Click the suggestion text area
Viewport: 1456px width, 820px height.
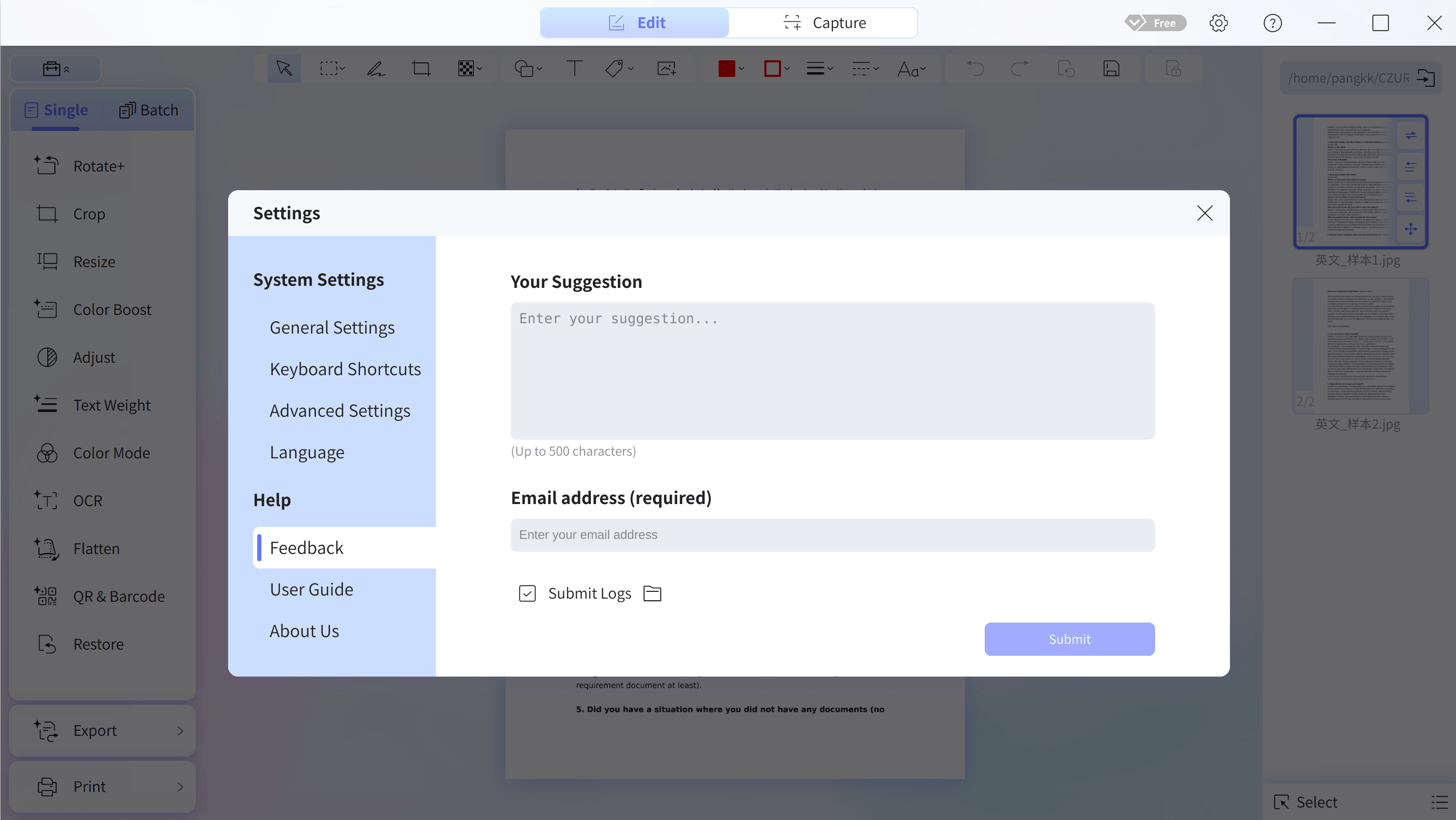(x=832, y=371)
